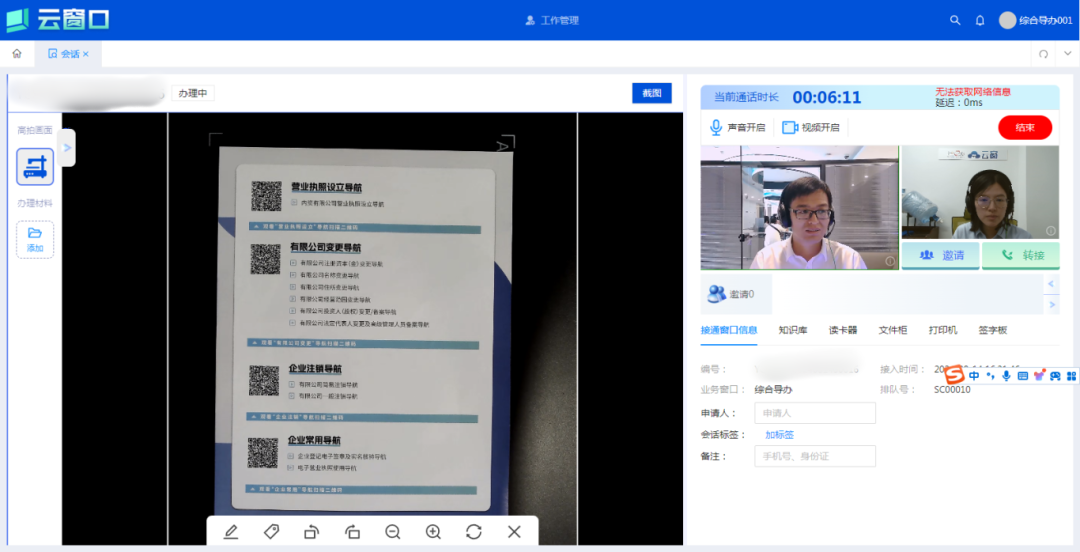Focus the 申请人 input field
Viewport: 1080px width, 552px height.
pos(815,413)
